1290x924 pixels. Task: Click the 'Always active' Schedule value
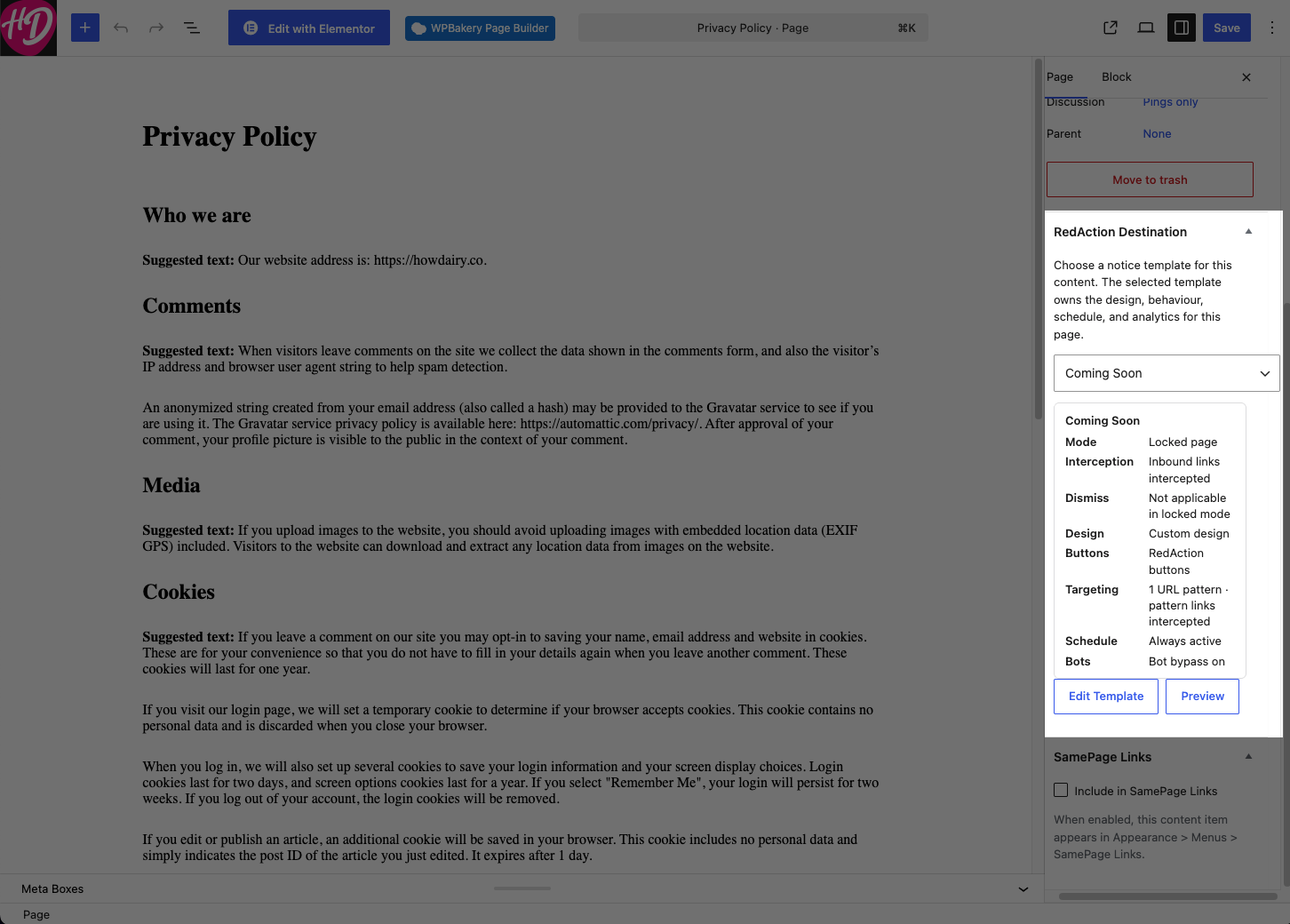[1184, 641]
